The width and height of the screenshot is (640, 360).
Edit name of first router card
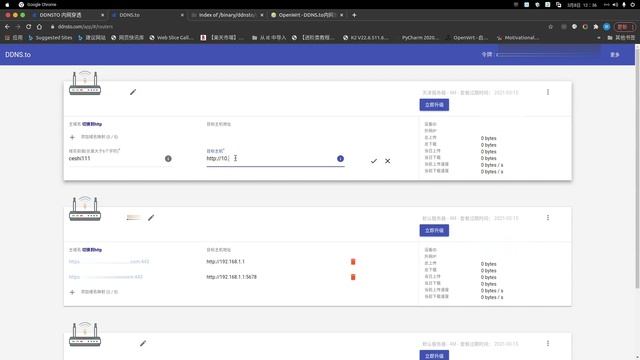(x=133, y=92)
